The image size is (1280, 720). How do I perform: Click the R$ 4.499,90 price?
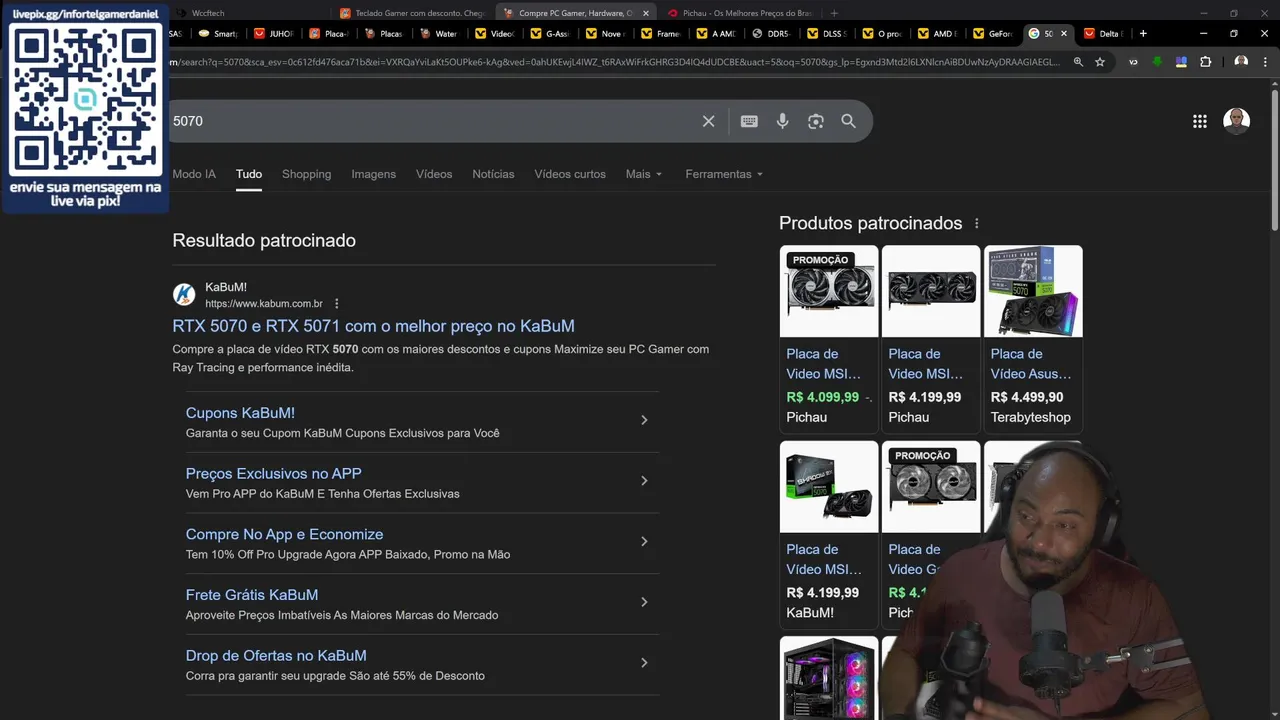[1027, 397]
